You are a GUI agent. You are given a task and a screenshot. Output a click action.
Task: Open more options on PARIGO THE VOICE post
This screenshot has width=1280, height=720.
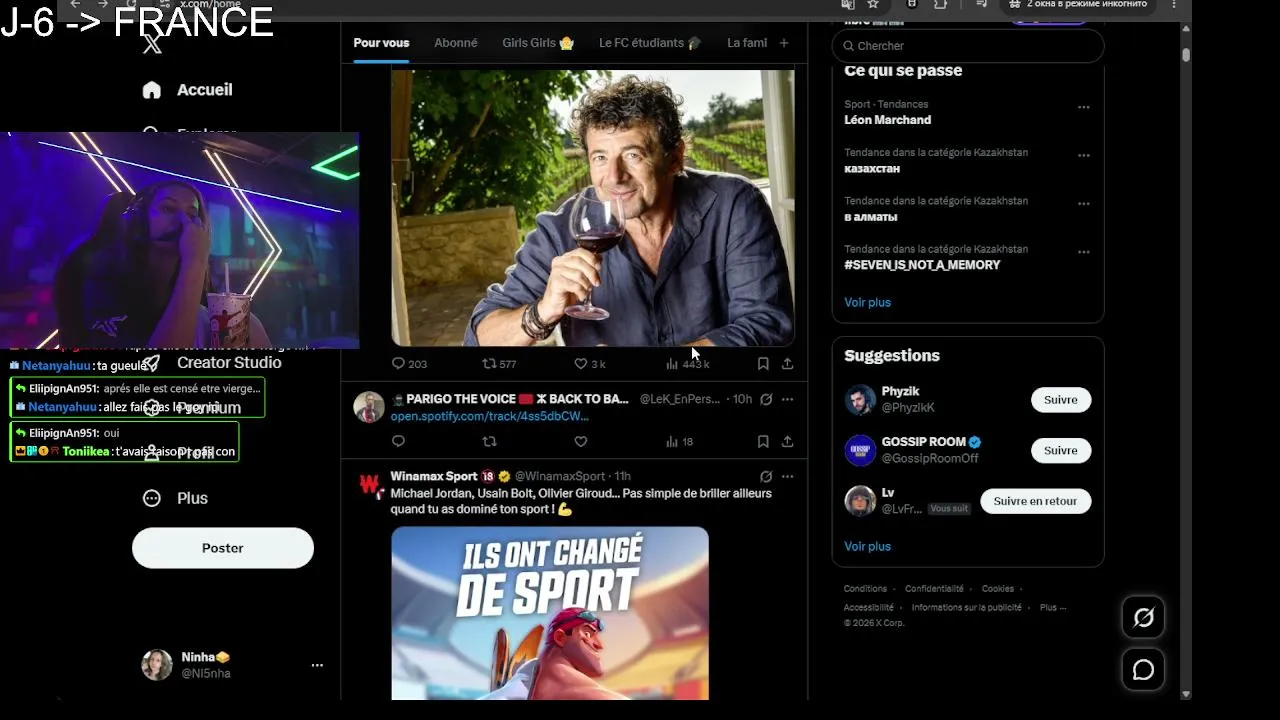click(x=787, y=399)
